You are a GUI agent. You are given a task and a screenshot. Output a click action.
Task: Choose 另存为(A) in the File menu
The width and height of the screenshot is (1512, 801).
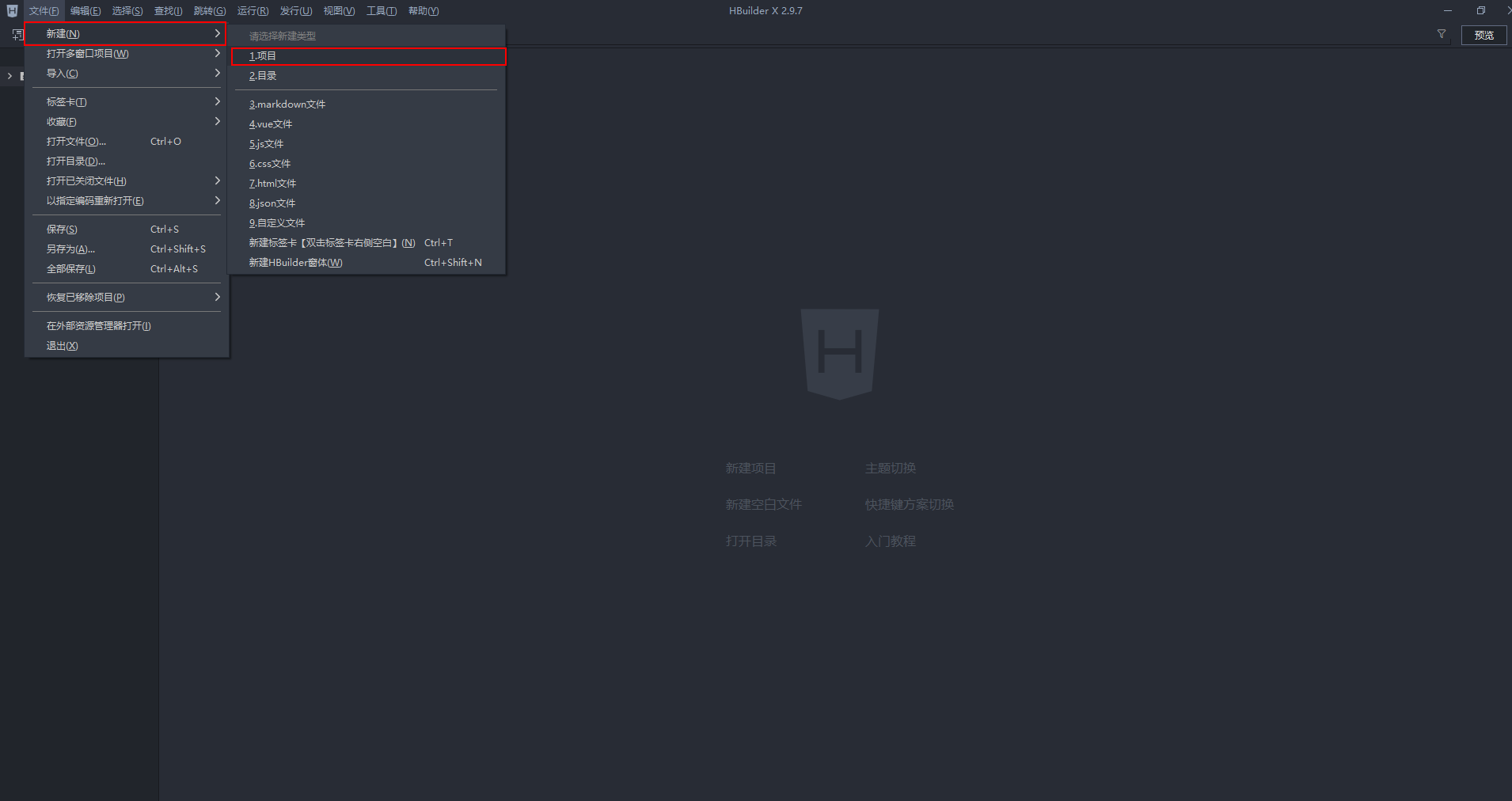(70, 249)
